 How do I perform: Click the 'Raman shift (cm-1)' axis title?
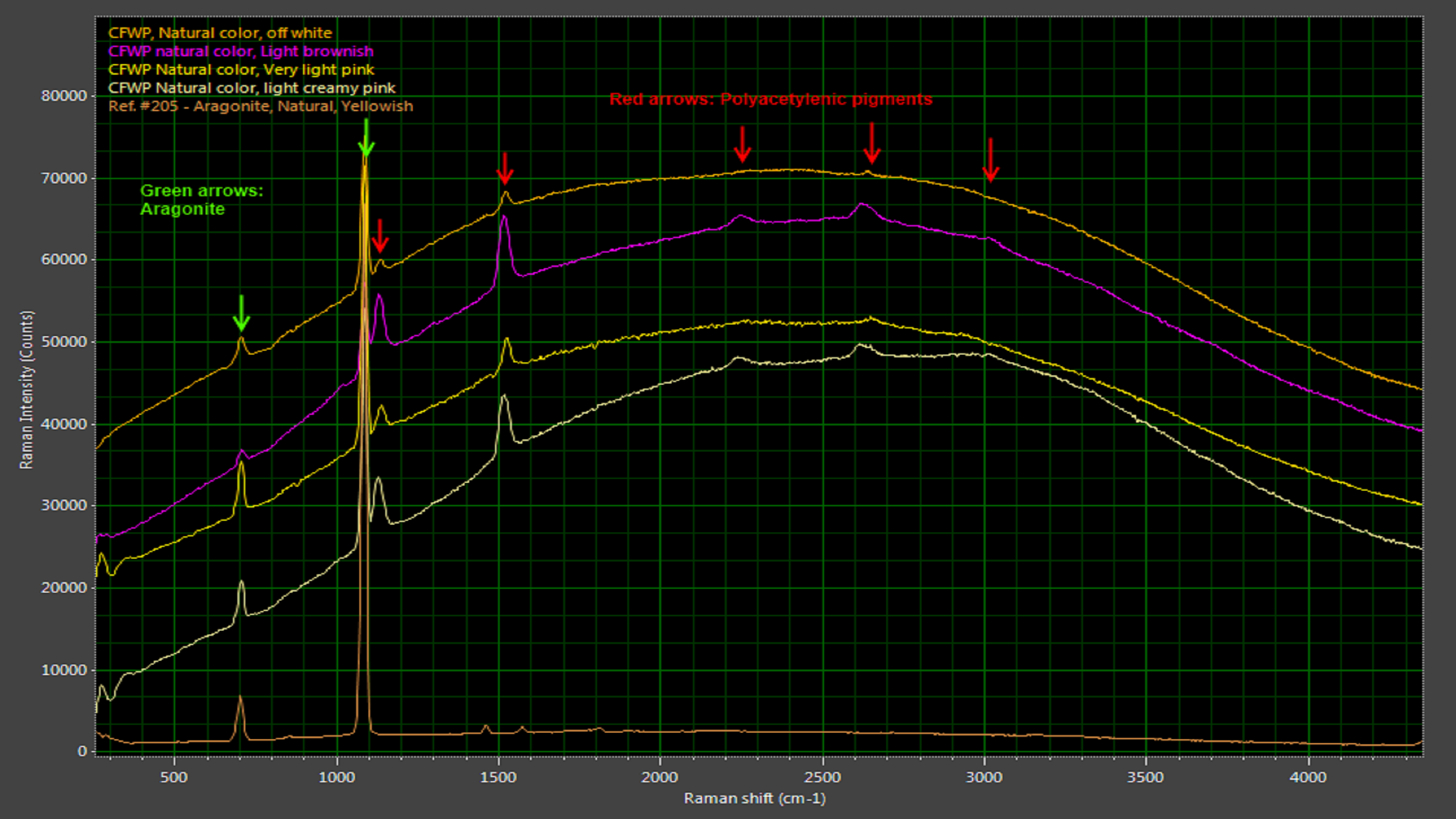coord(754,798)
